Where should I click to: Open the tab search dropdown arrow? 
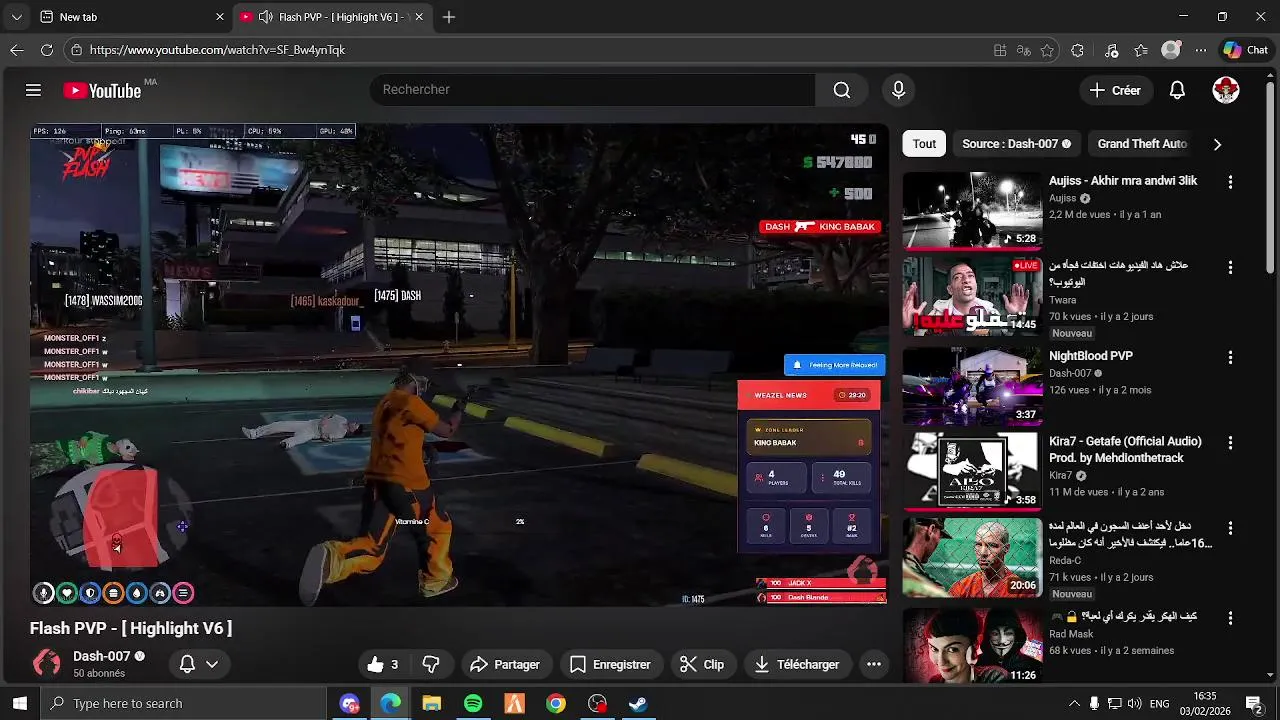(x=16, y=17)
